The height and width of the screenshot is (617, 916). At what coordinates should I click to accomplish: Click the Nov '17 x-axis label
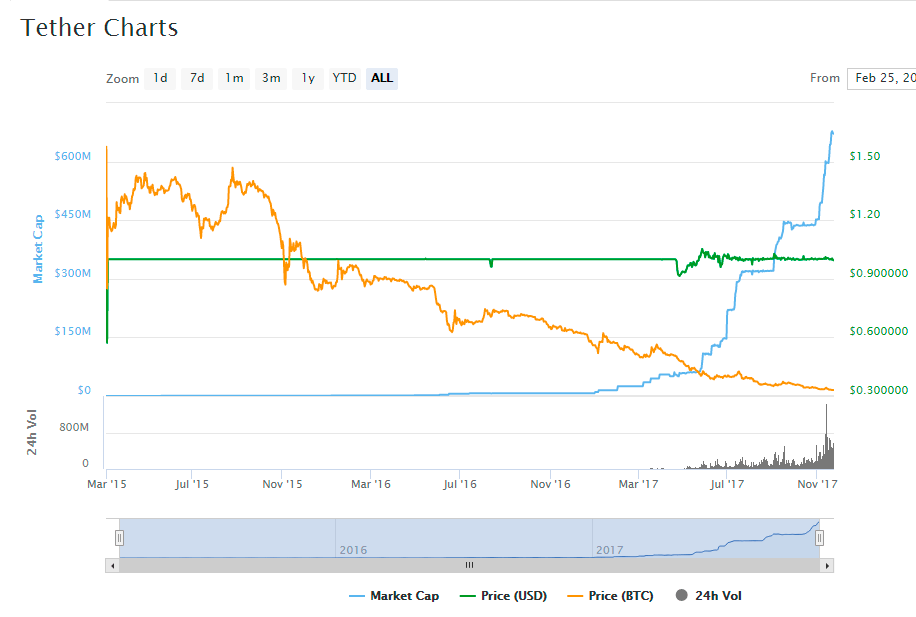pos(817,484)
